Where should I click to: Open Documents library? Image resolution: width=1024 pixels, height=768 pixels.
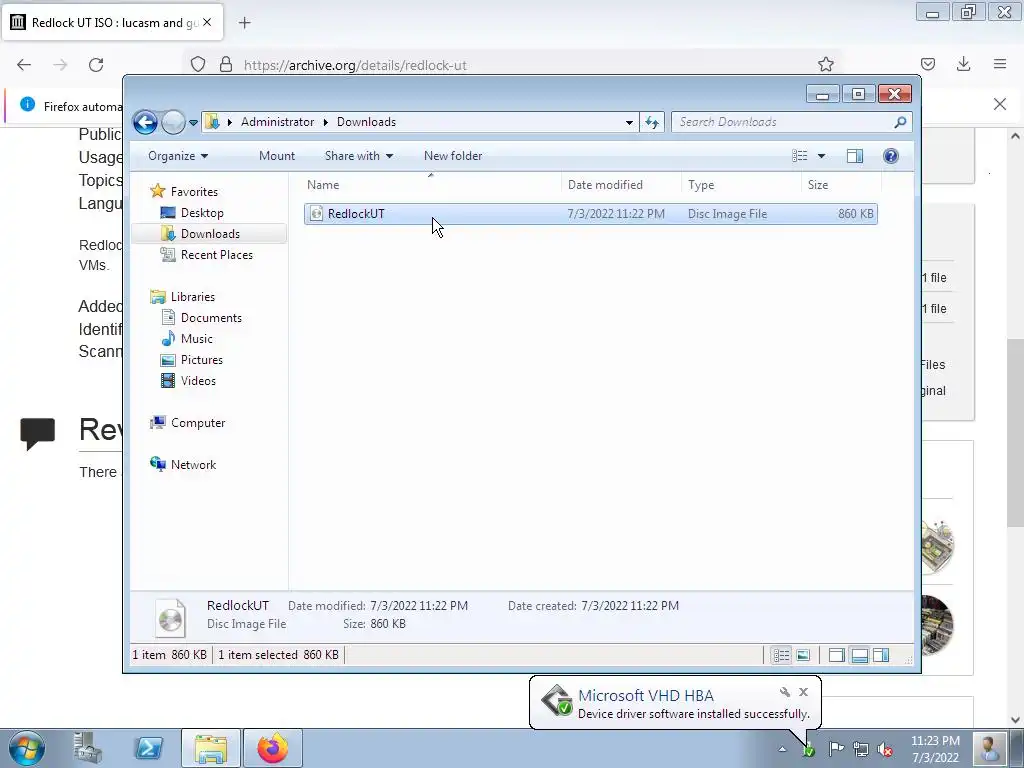pos(211,318)
